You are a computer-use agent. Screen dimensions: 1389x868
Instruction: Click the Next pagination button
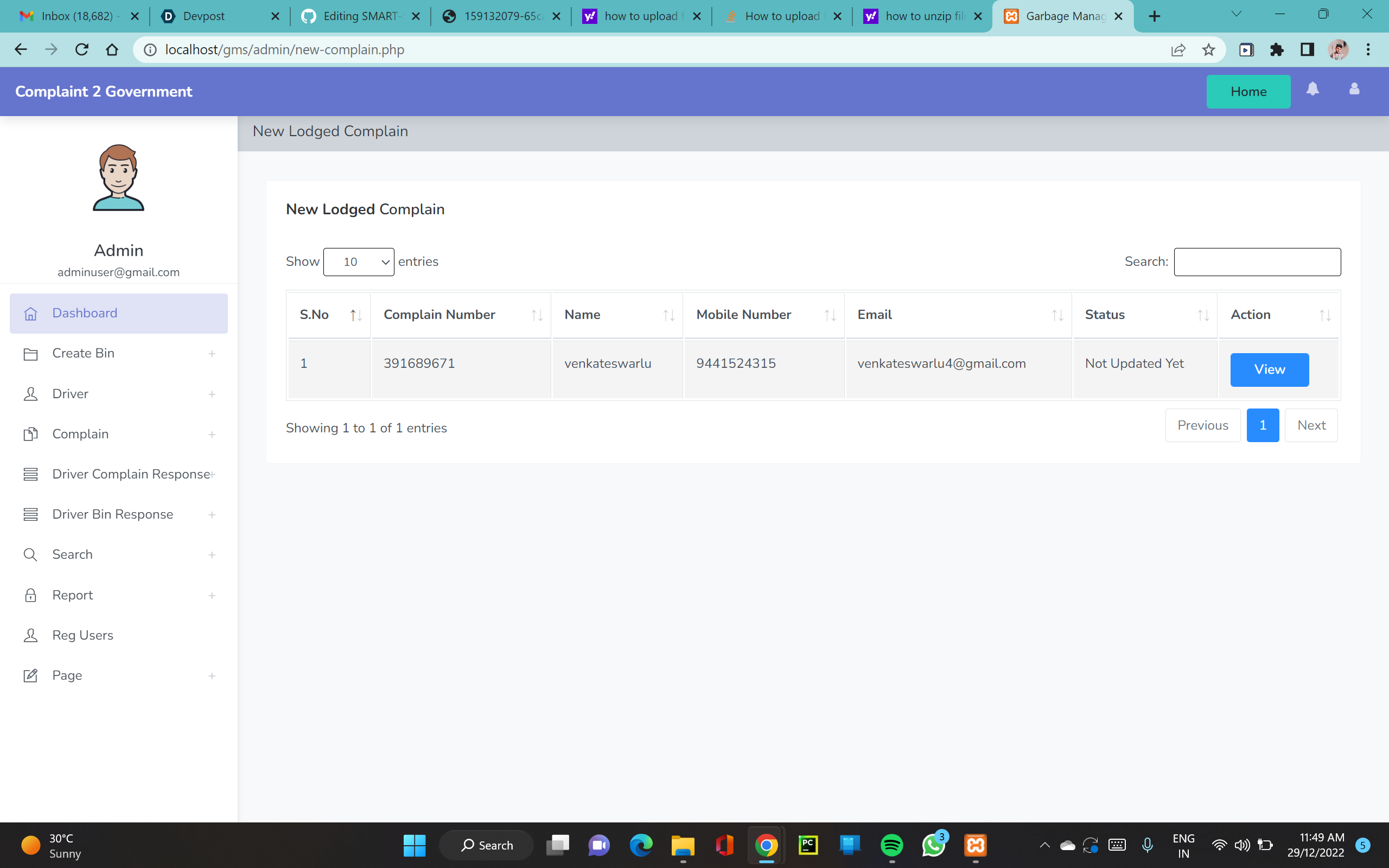coord(1311,425)
